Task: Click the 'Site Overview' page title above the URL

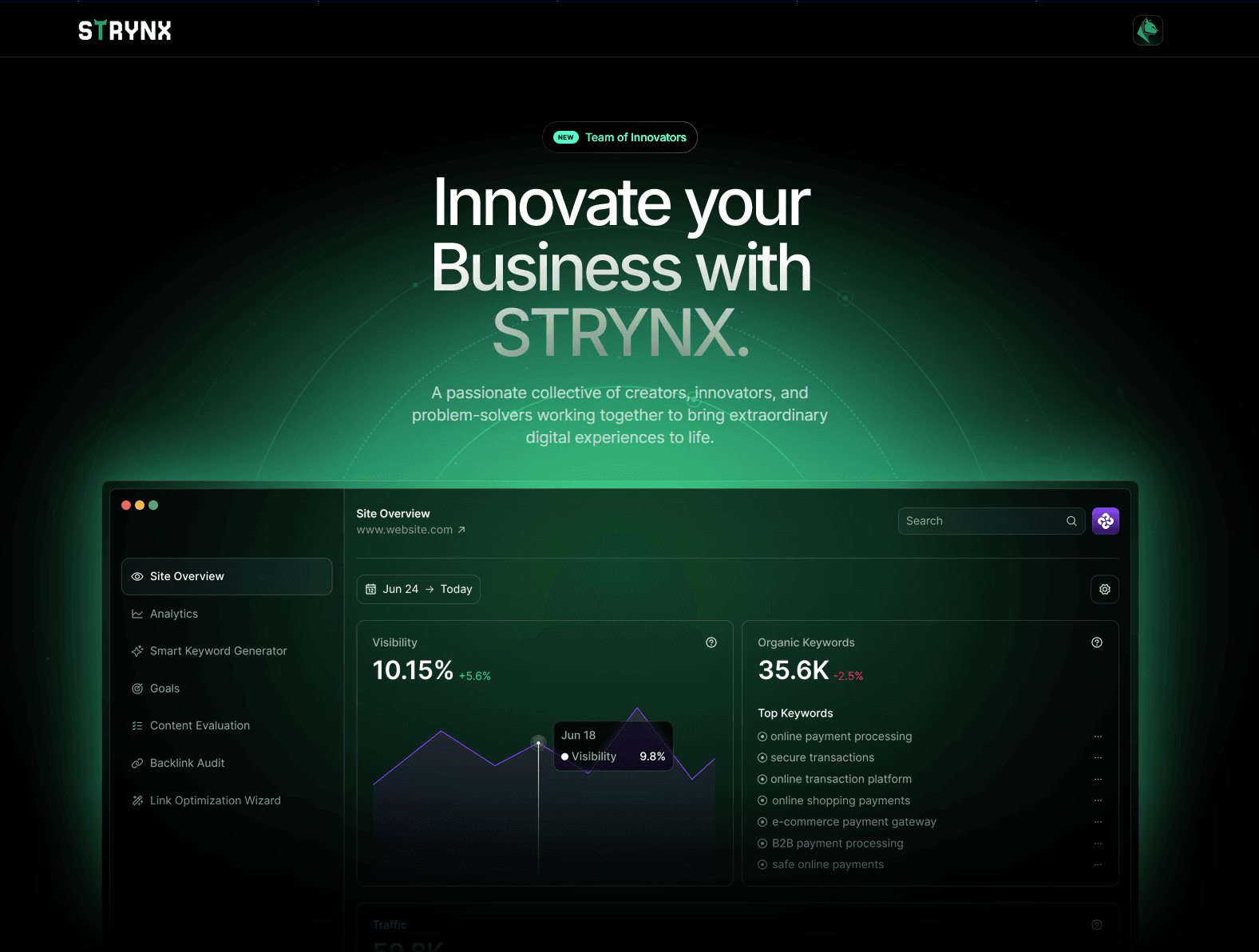Action: tap(393, 514)
